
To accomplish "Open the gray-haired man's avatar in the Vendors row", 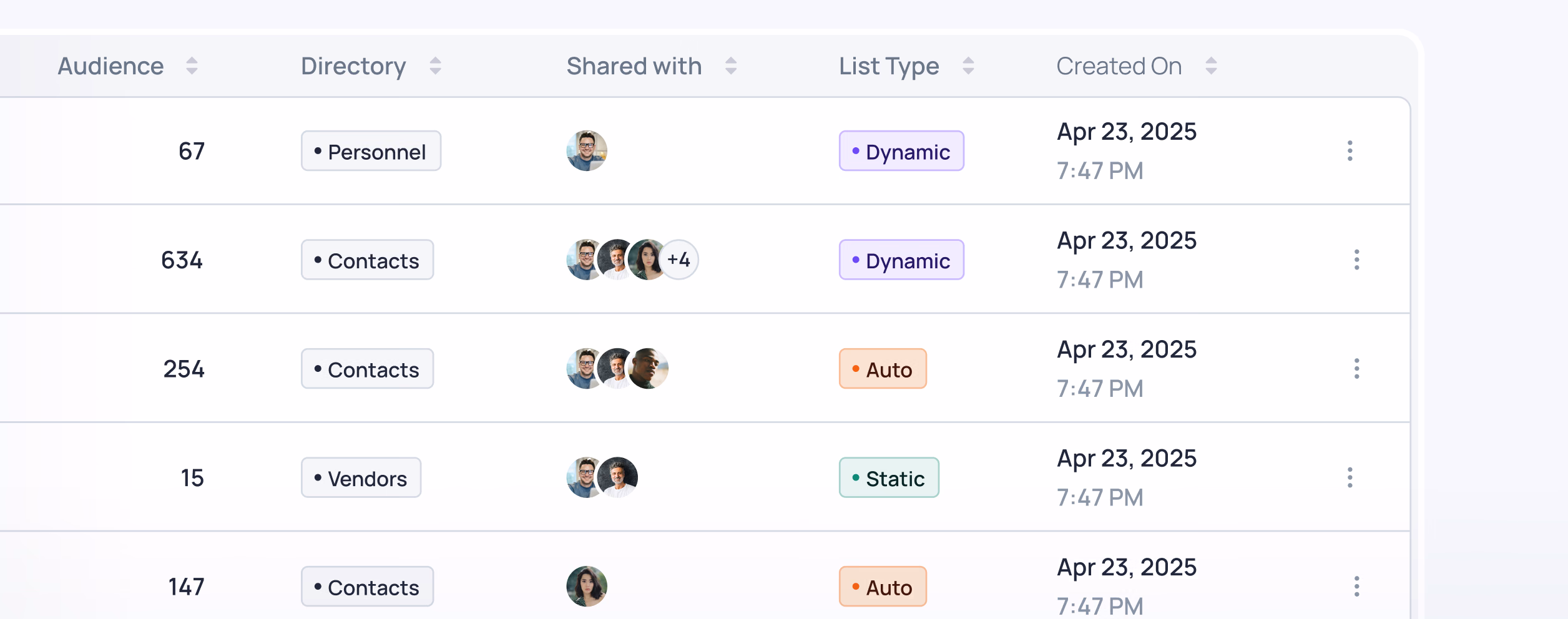I will point(617,478).
